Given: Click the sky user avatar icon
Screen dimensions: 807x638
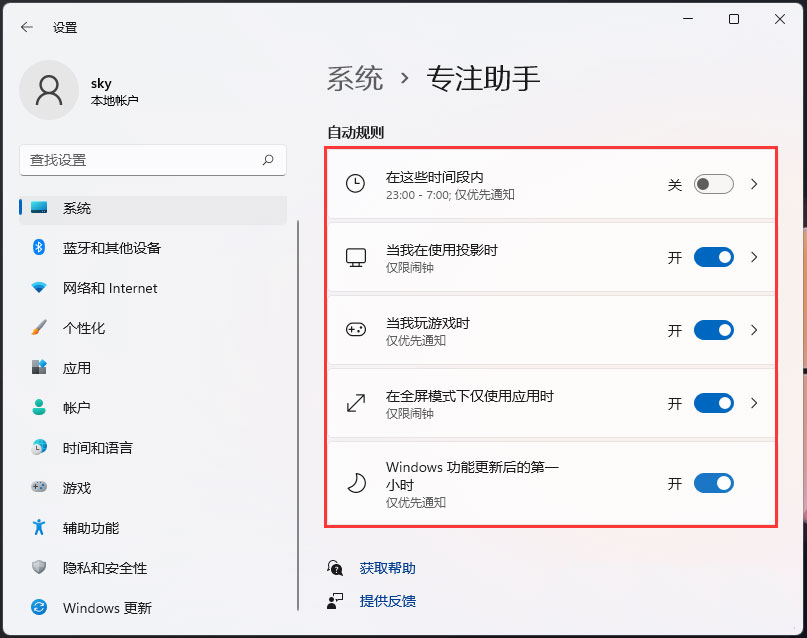Looking at the screenshot, I should (x=49, y=90).
